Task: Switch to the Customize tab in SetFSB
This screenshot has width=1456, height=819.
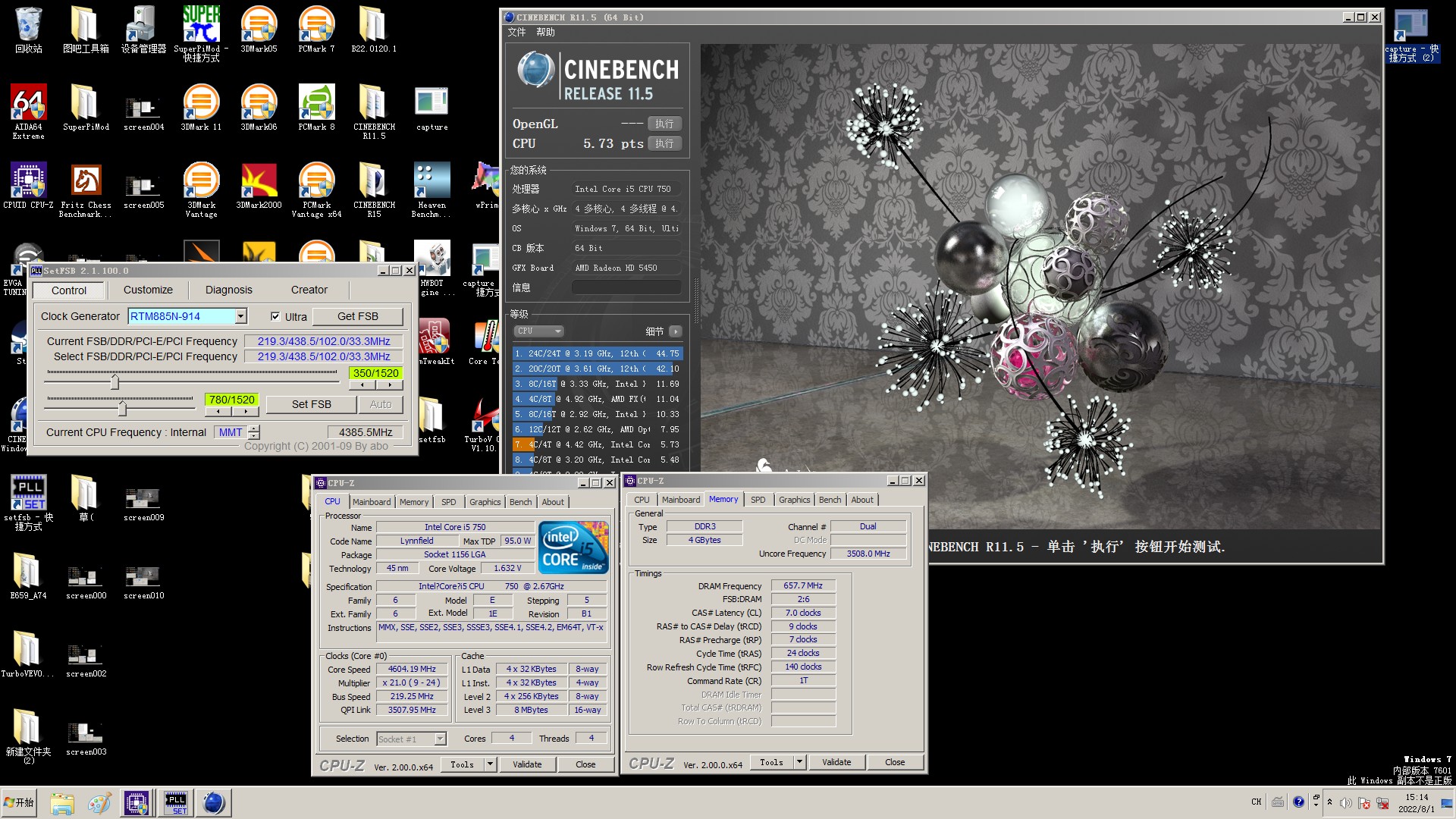Action: [148, 290]
